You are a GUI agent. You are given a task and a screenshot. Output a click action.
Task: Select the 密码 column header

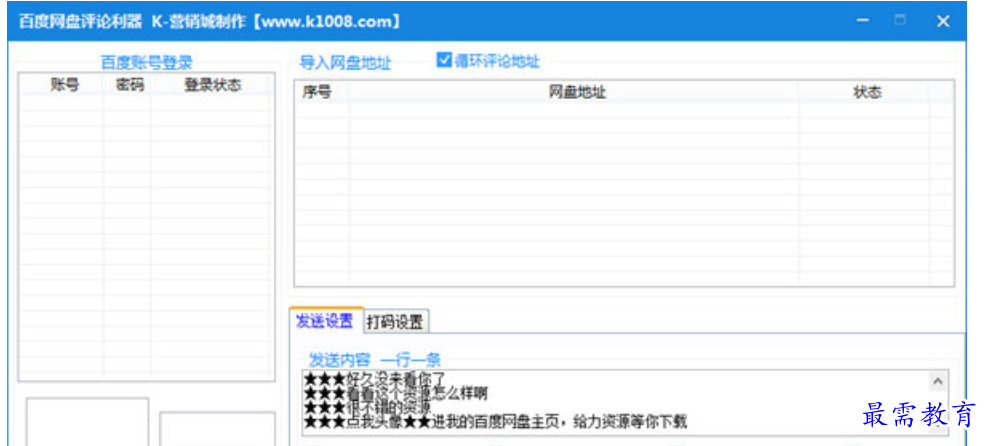[129, 86]
